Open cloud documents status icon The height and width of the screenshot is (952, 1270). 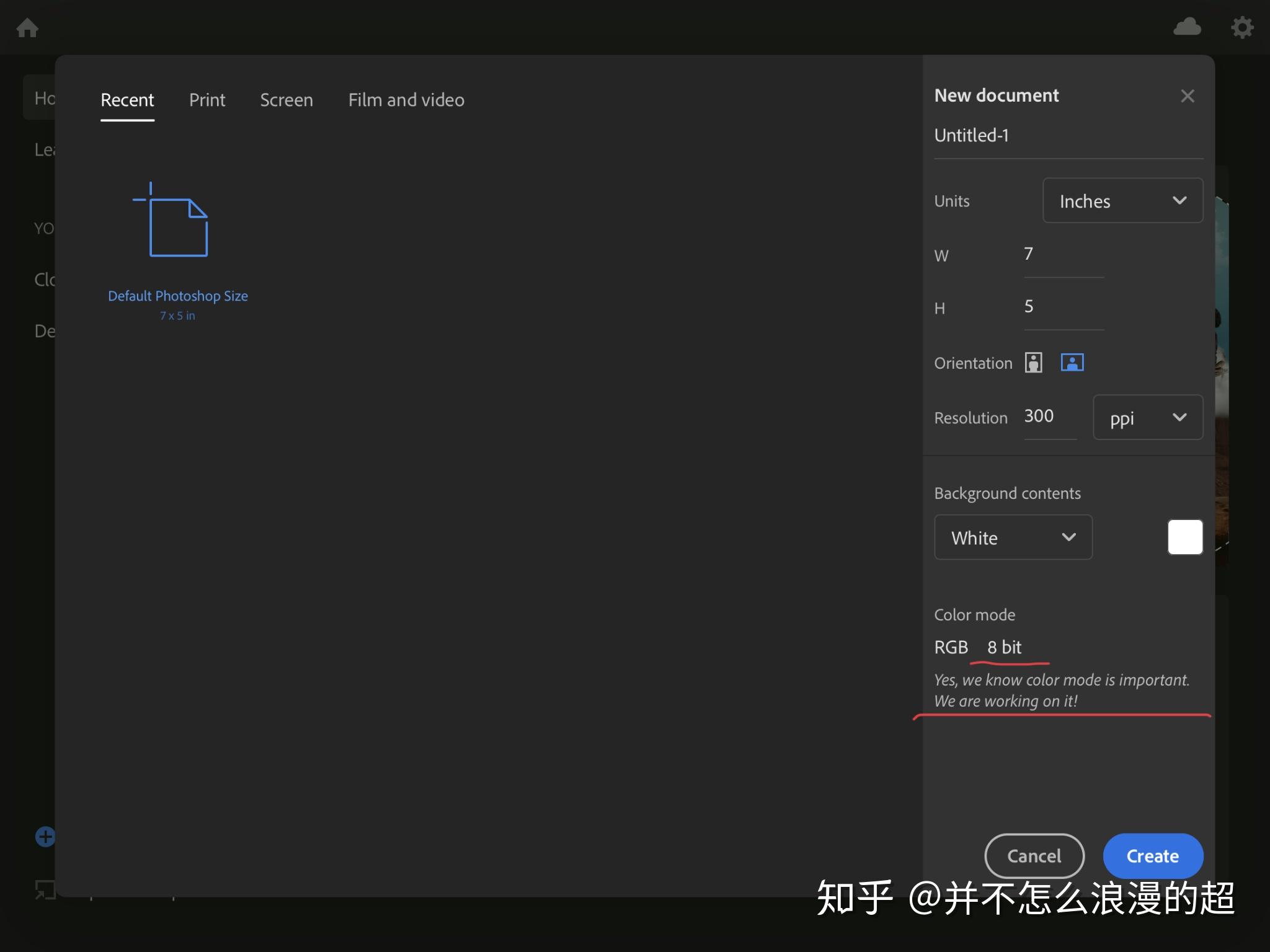coord(1187,27)
